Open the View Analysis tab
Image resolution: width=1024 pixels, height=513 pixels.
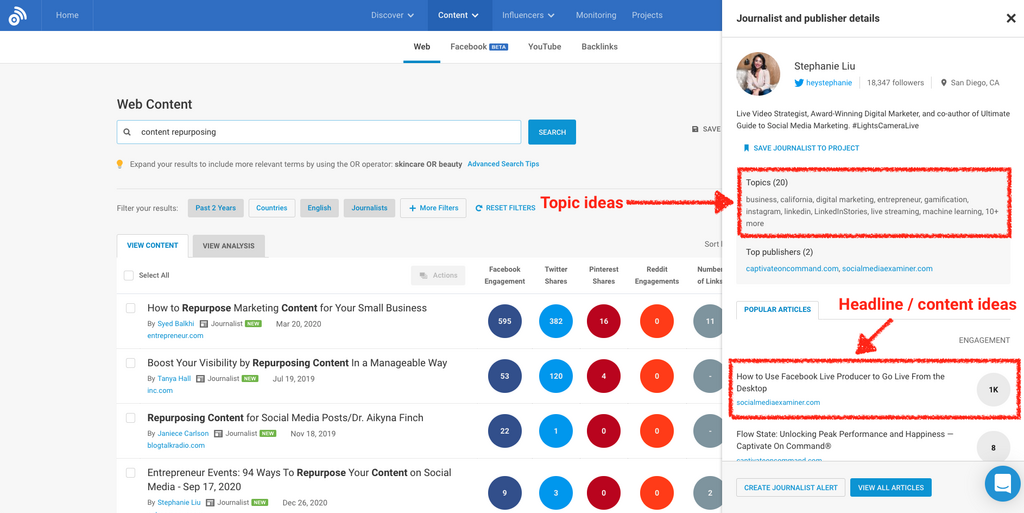[x=228, y=246]
